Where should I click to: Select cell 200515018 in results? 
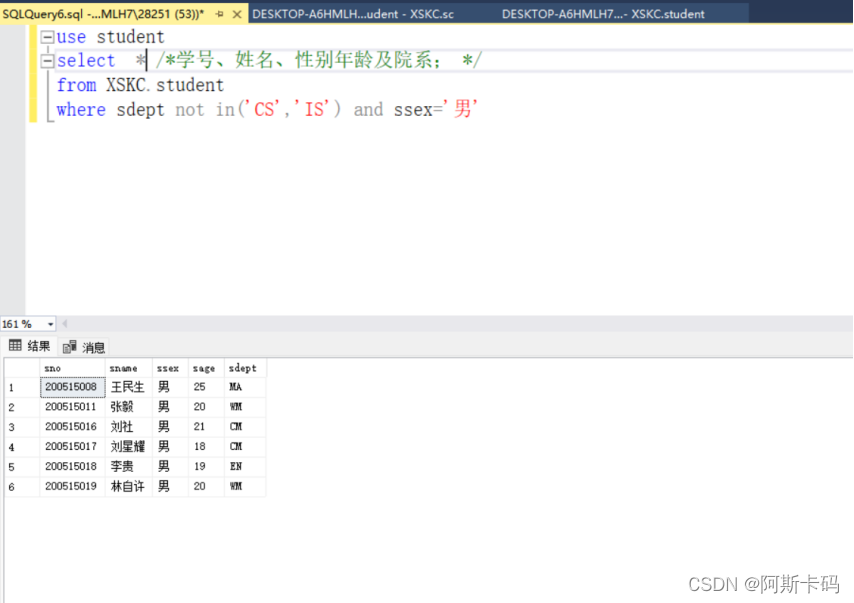pyautogui.click(x=72, y=466)
